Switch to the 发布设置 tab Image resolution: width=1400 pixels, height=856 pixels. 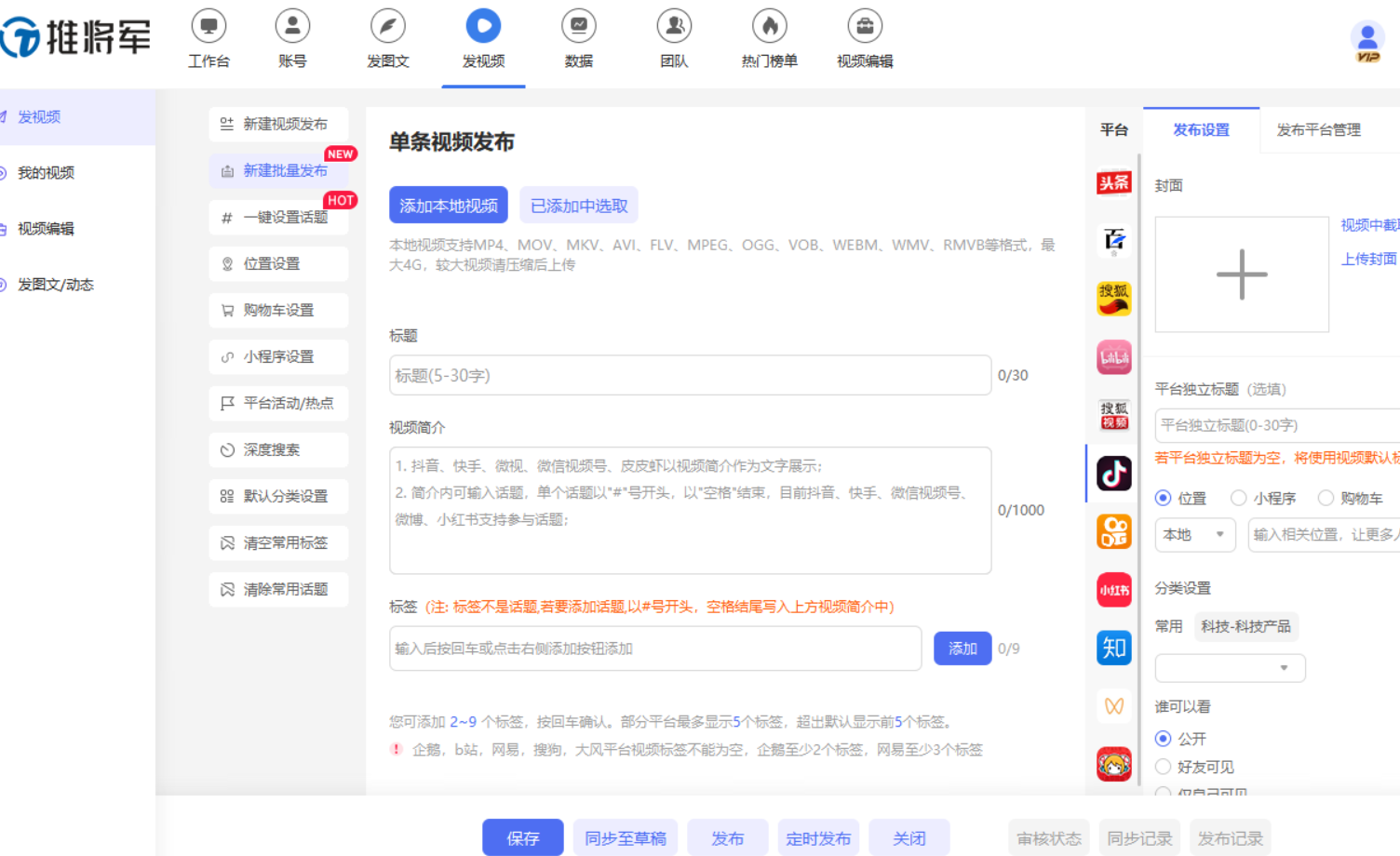(1201, 130)
